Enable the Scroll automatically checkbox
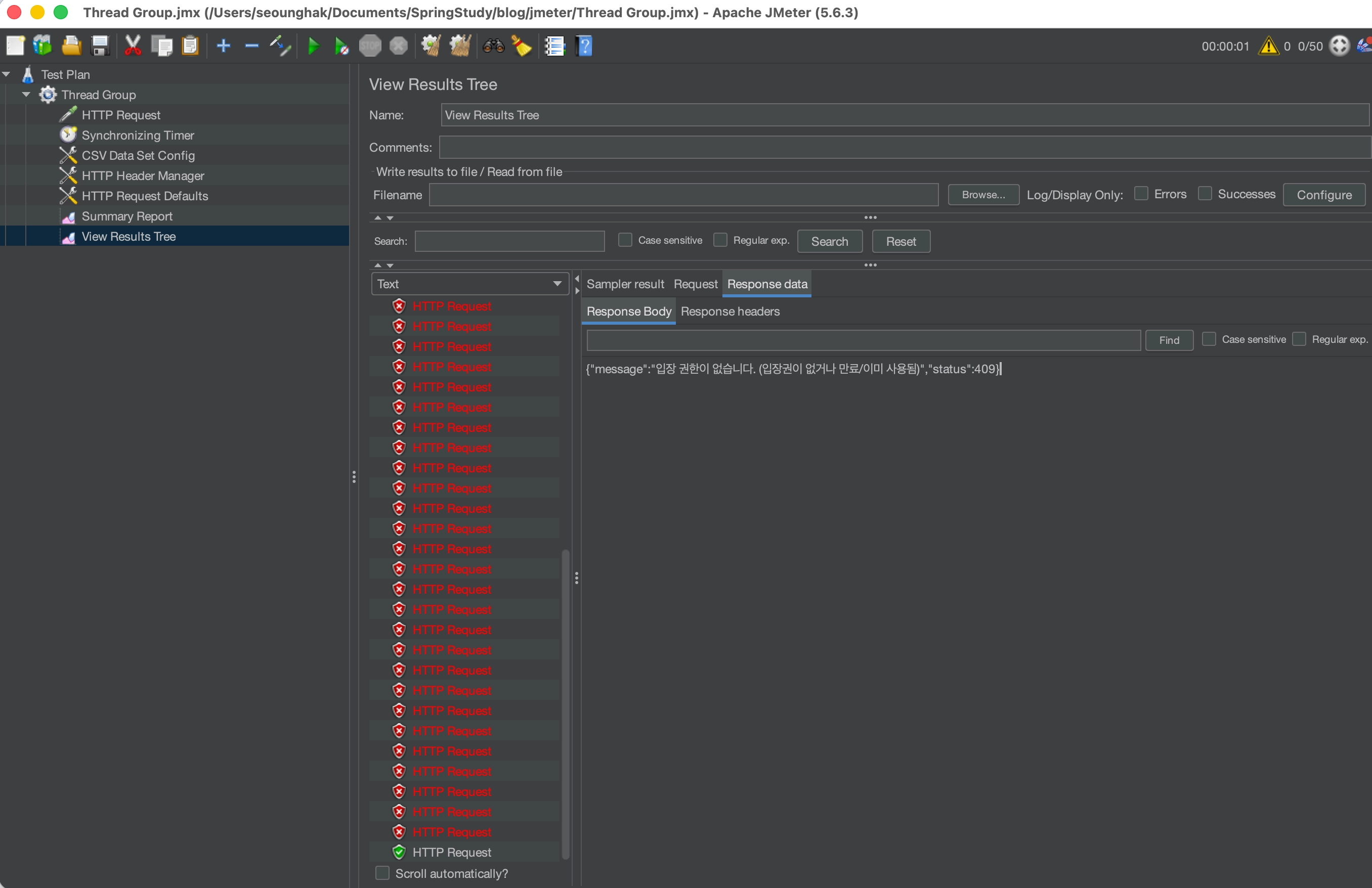1372x888 pixels. [382, 873]
